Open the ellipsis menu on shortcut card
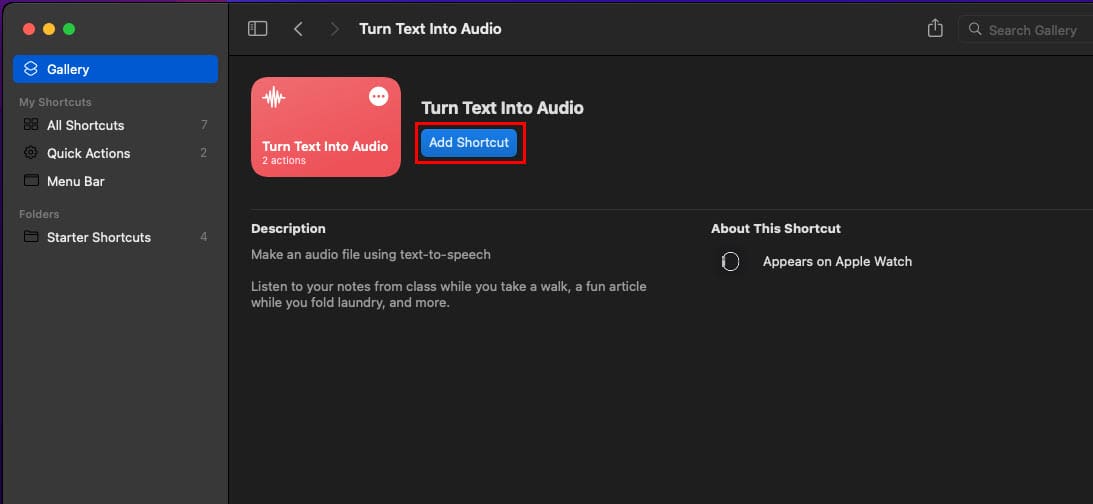 379,97
